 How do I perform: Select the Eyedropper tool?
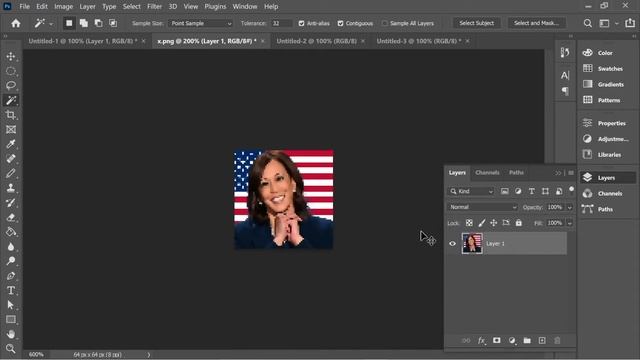coord(11,144)
